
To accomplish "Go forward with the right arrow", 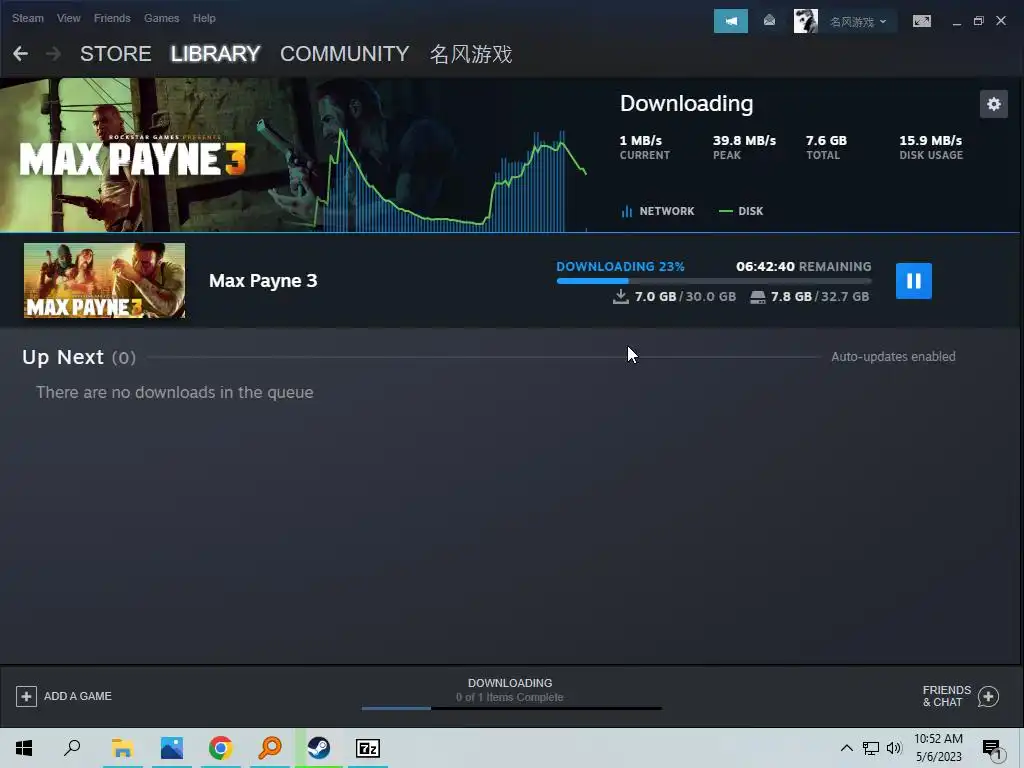I will (x=54, y=54).
